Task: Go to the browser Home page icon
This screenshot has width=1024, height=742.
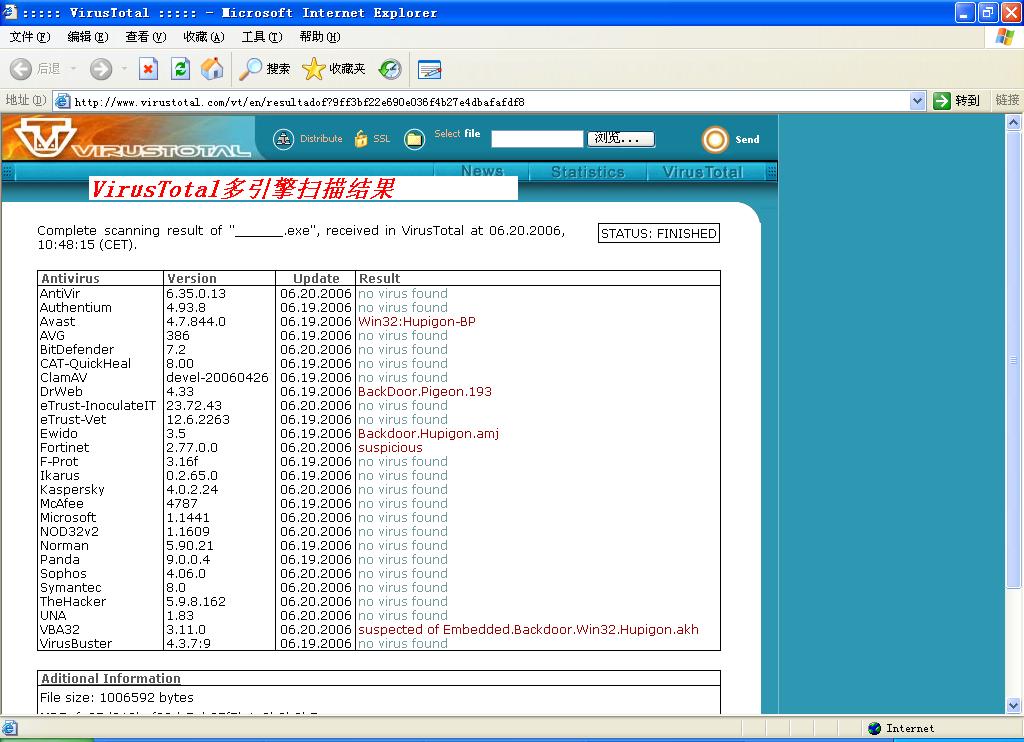Action: [212, 69]
